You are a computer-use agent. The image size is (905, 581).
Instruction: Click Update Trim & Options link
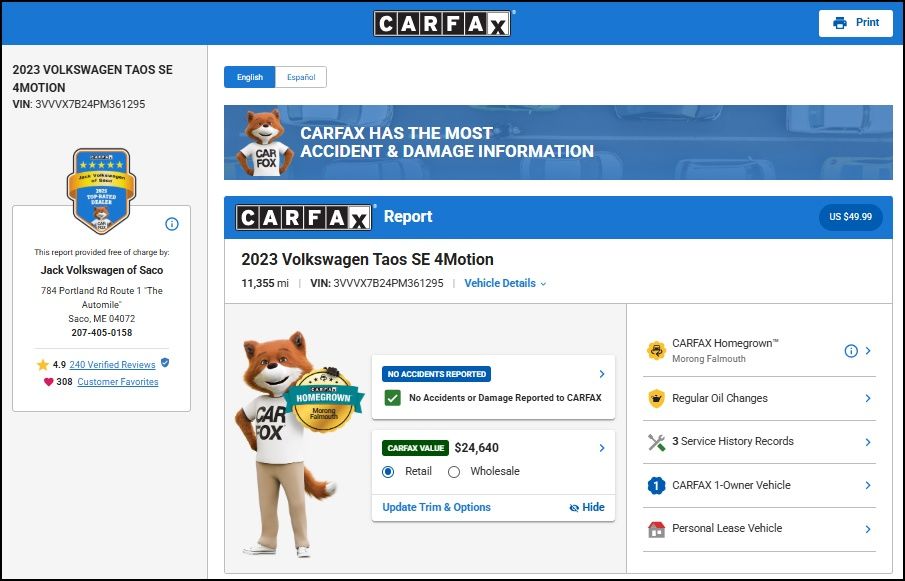point(436,507)
